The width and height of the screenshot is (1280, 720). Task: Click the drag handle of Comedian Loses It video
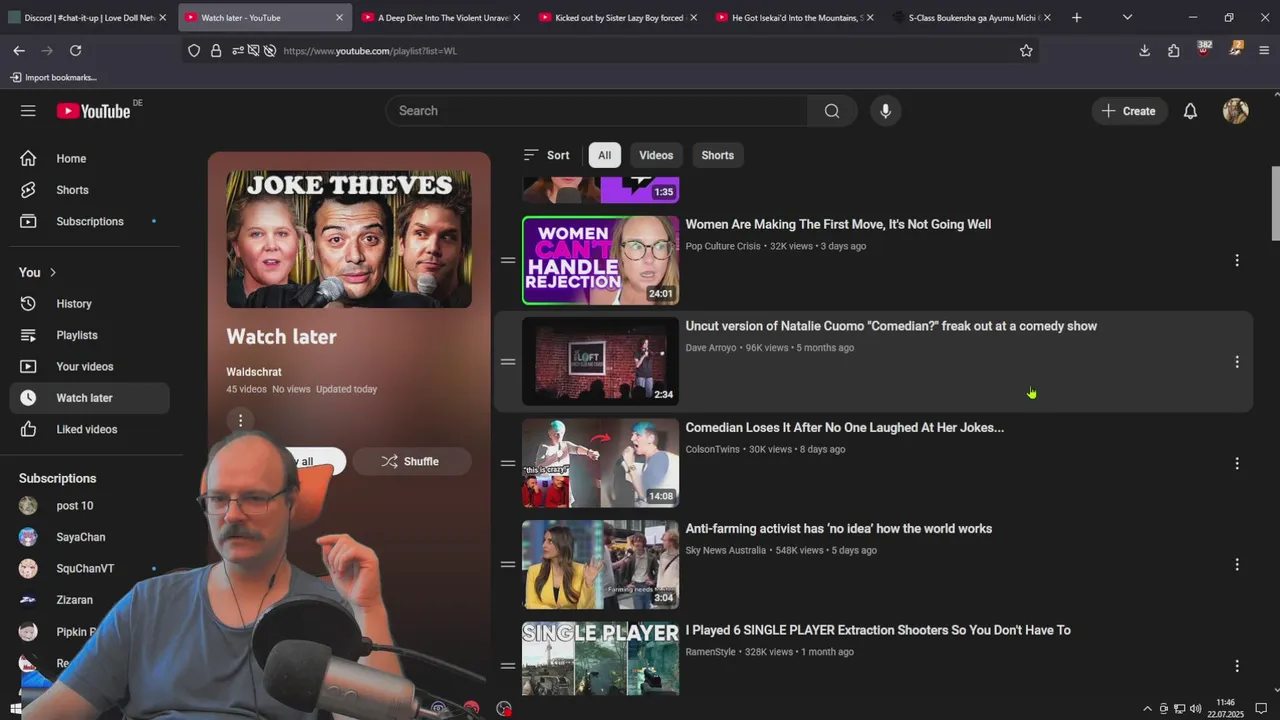[508, 463]
